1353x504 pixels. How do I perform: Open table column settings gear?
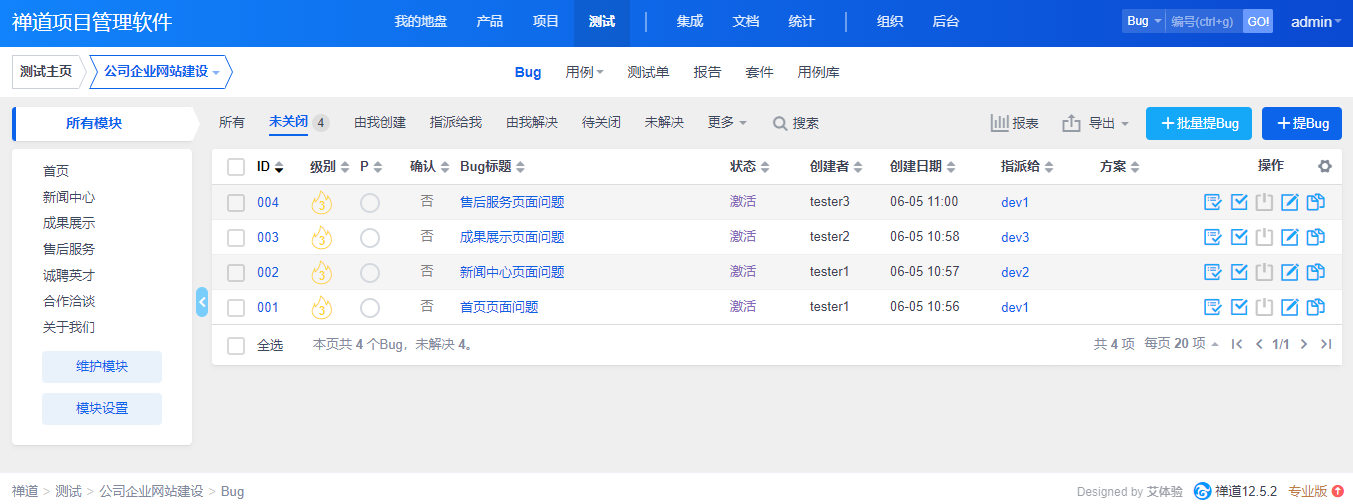pos(1325,166)
